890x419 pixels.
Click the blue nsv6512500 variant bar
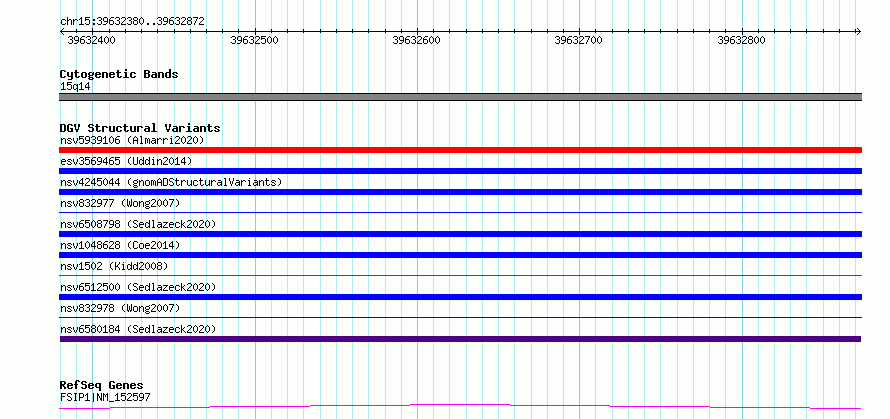(x=460, y=297)
